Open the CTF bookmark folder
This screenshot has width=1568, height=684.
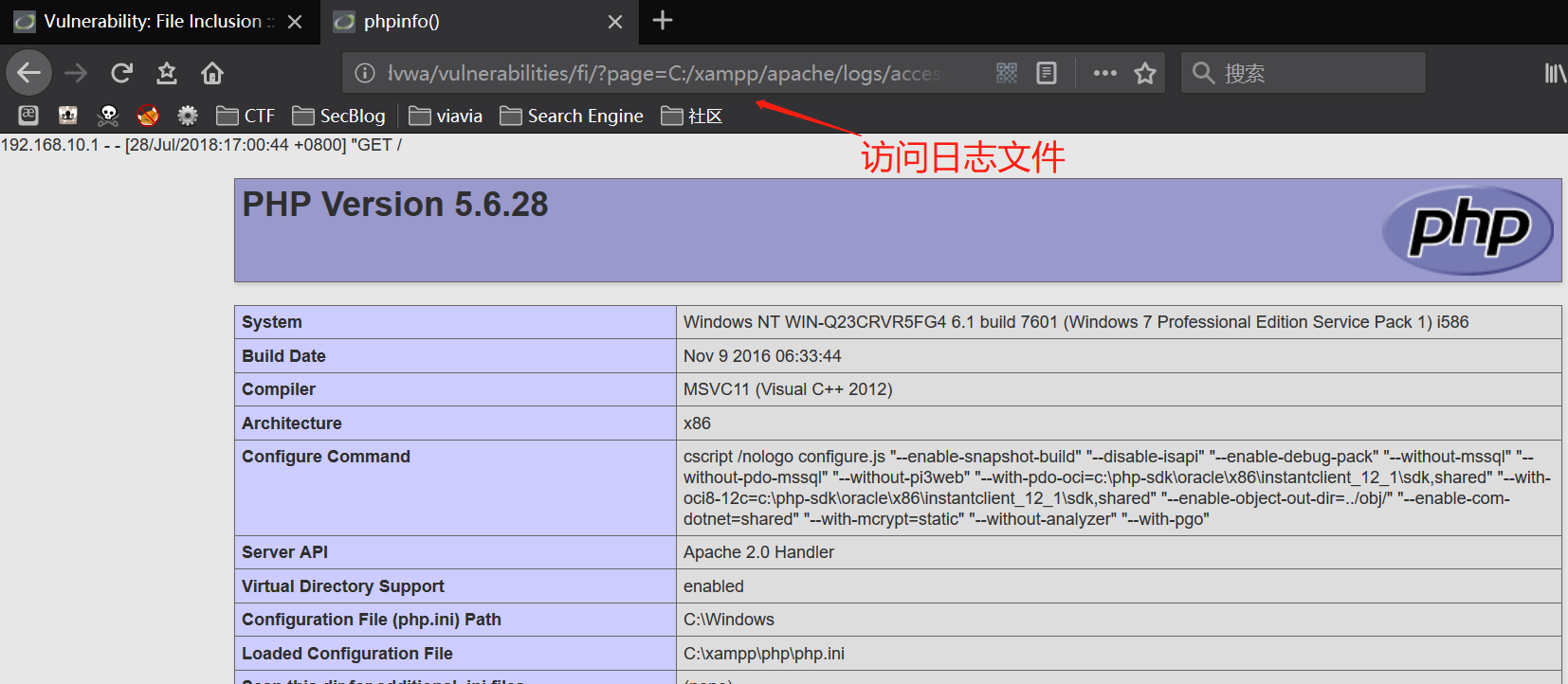coord(246,116)
